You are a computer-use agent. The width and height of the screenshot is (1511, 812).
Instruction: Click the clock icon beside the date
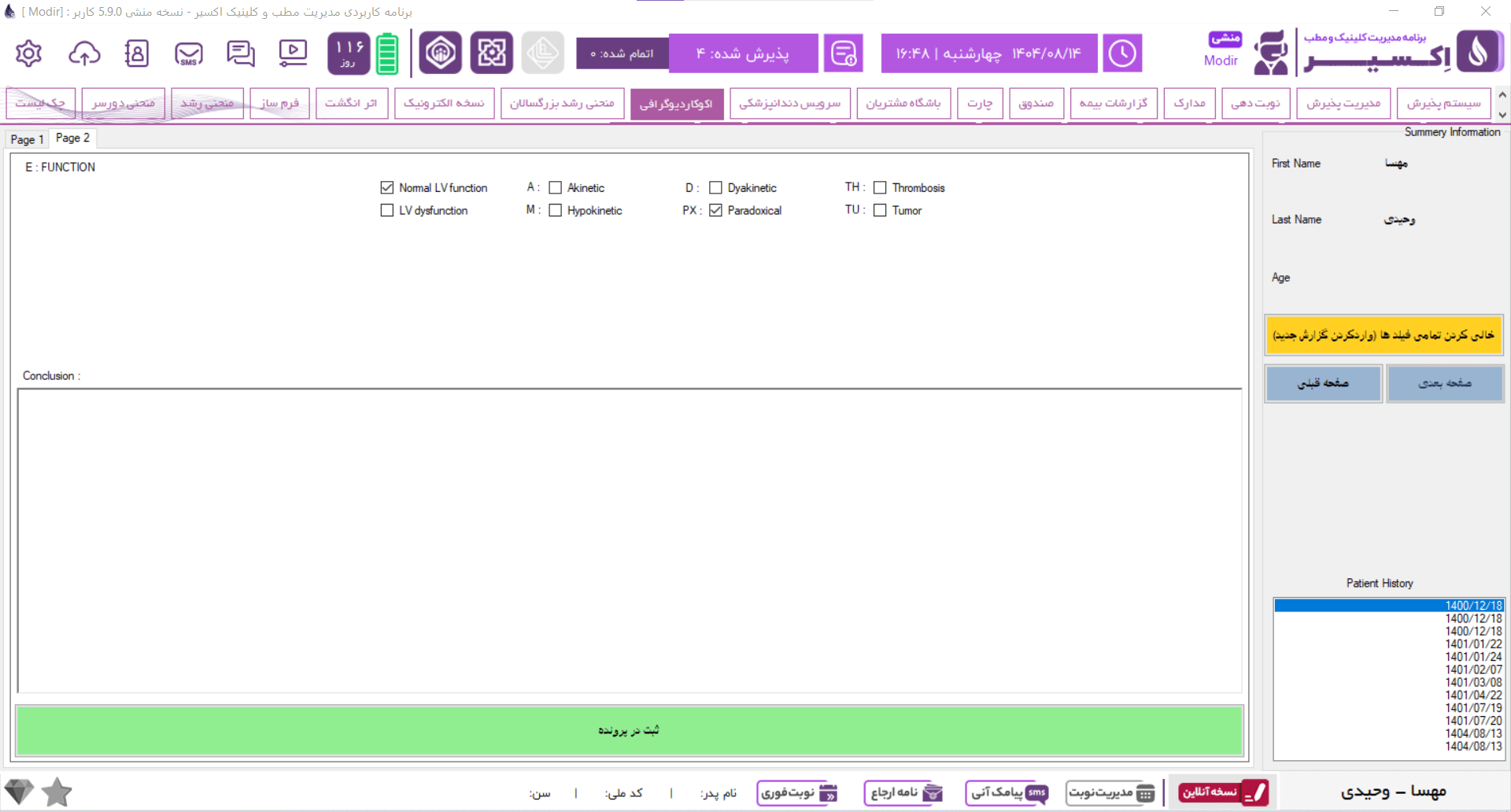(x=1121, y=54)
